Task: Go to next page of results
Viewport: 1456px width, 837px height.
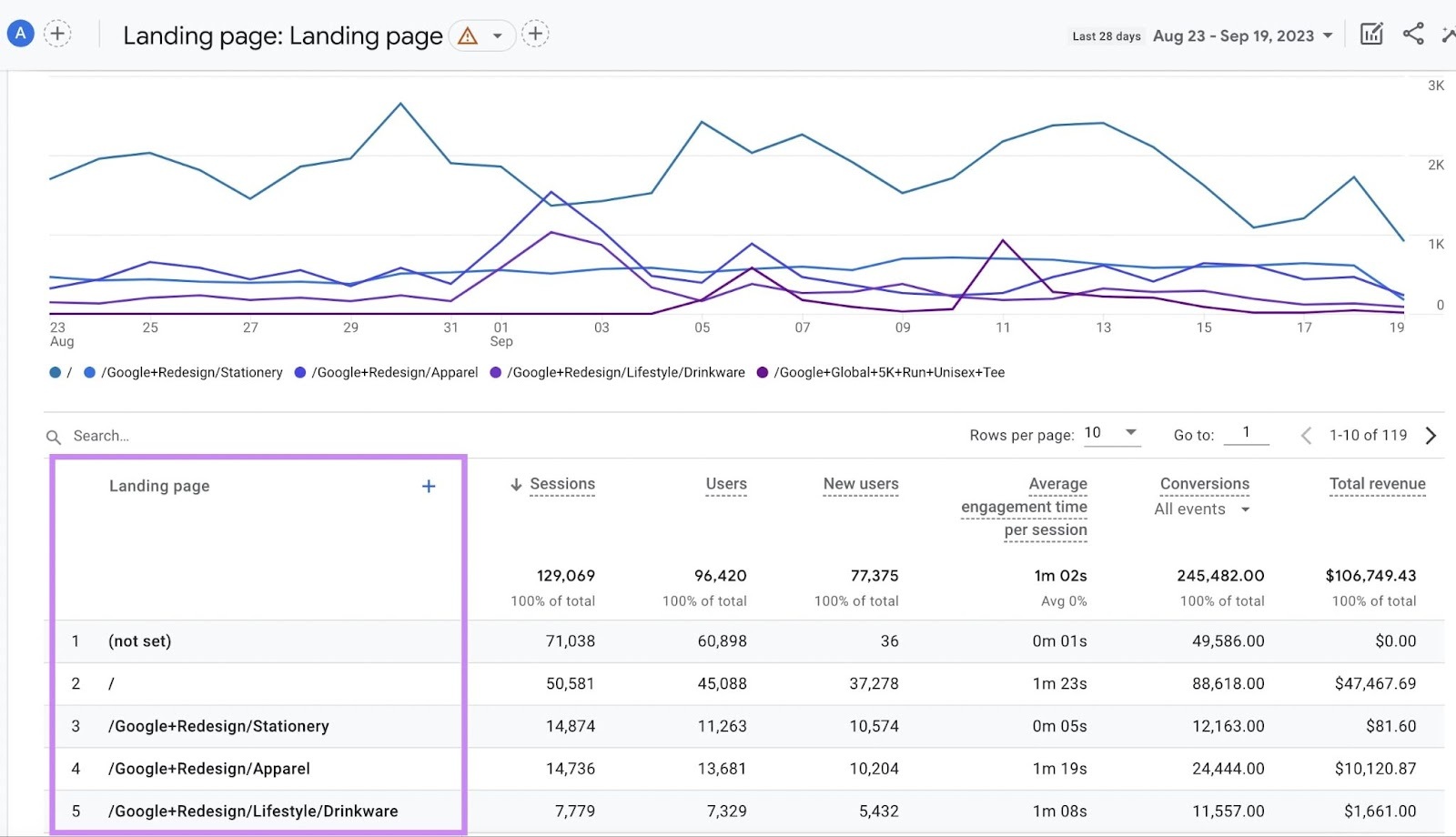Action: [1431, 436]
